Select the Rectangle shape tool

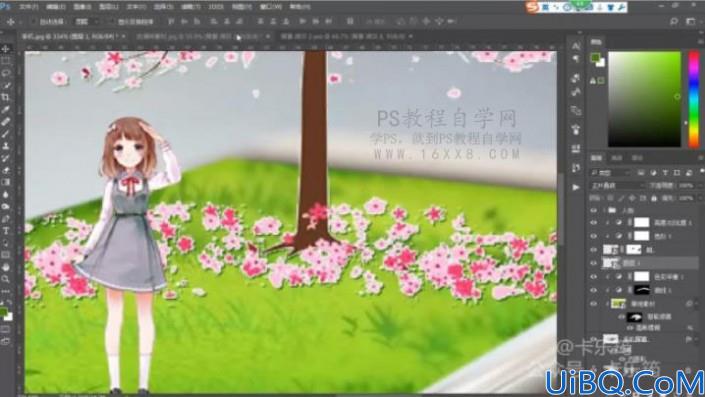(x=6, y=255)
